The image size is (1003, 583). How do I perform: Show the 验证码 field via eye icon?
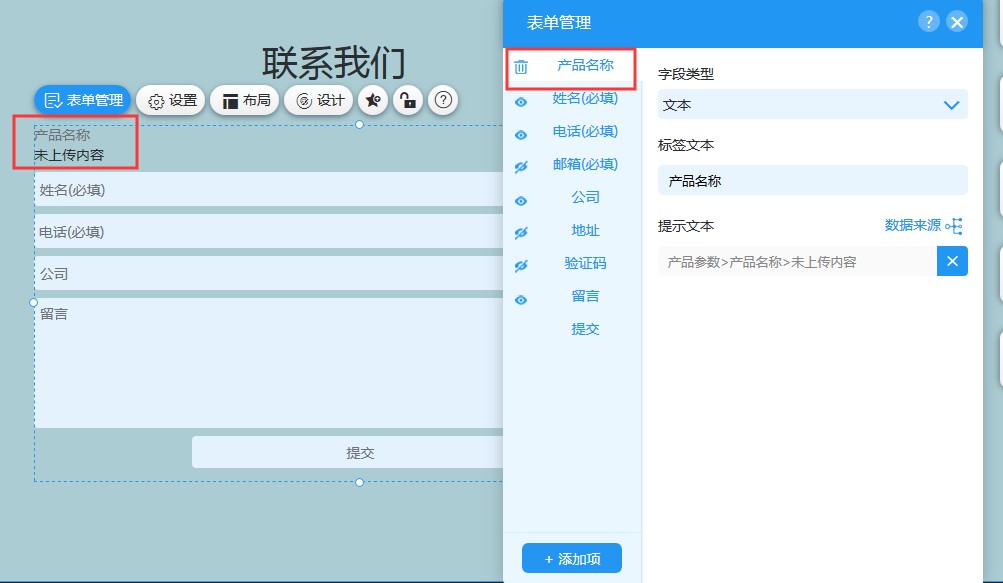[x=521, y=266]
